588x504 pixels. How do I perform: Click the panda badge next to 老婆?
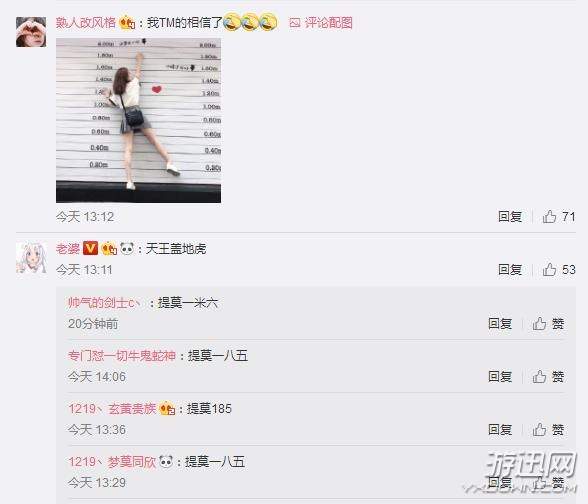pos(127,249)
